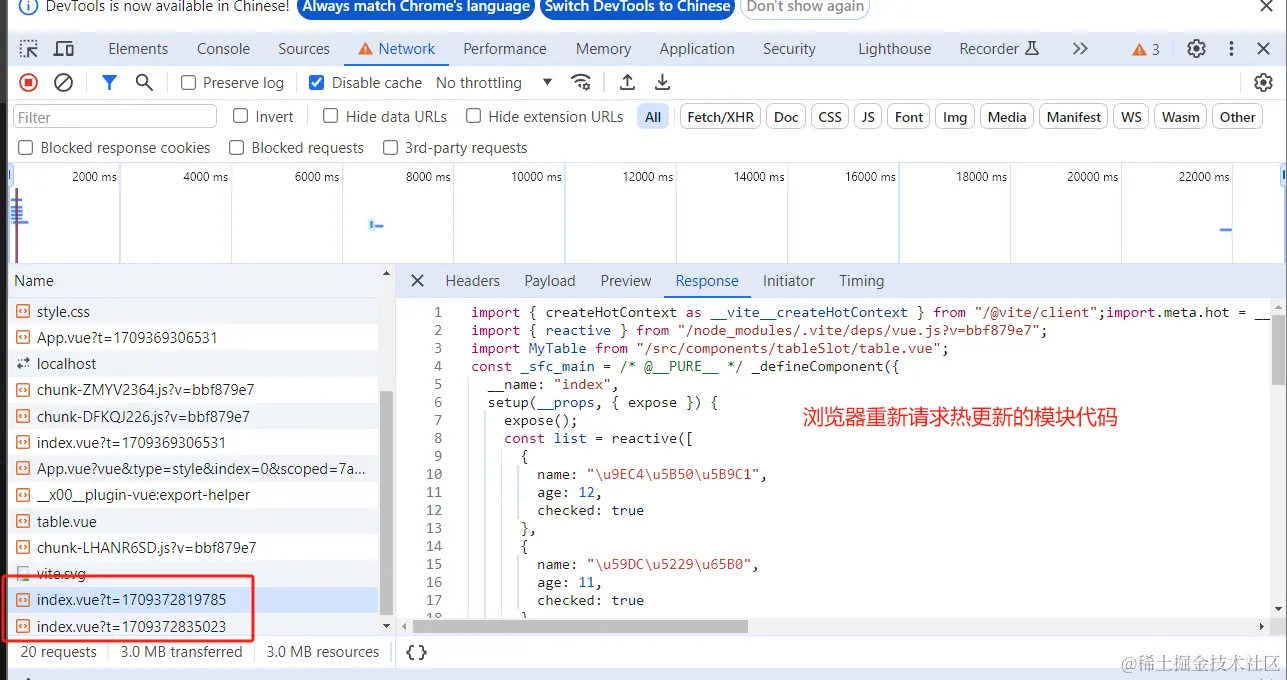Select index.vue?t=1709372835023 request
The width and height of the screenshot is (1287, 680).
tap(194, 627)
